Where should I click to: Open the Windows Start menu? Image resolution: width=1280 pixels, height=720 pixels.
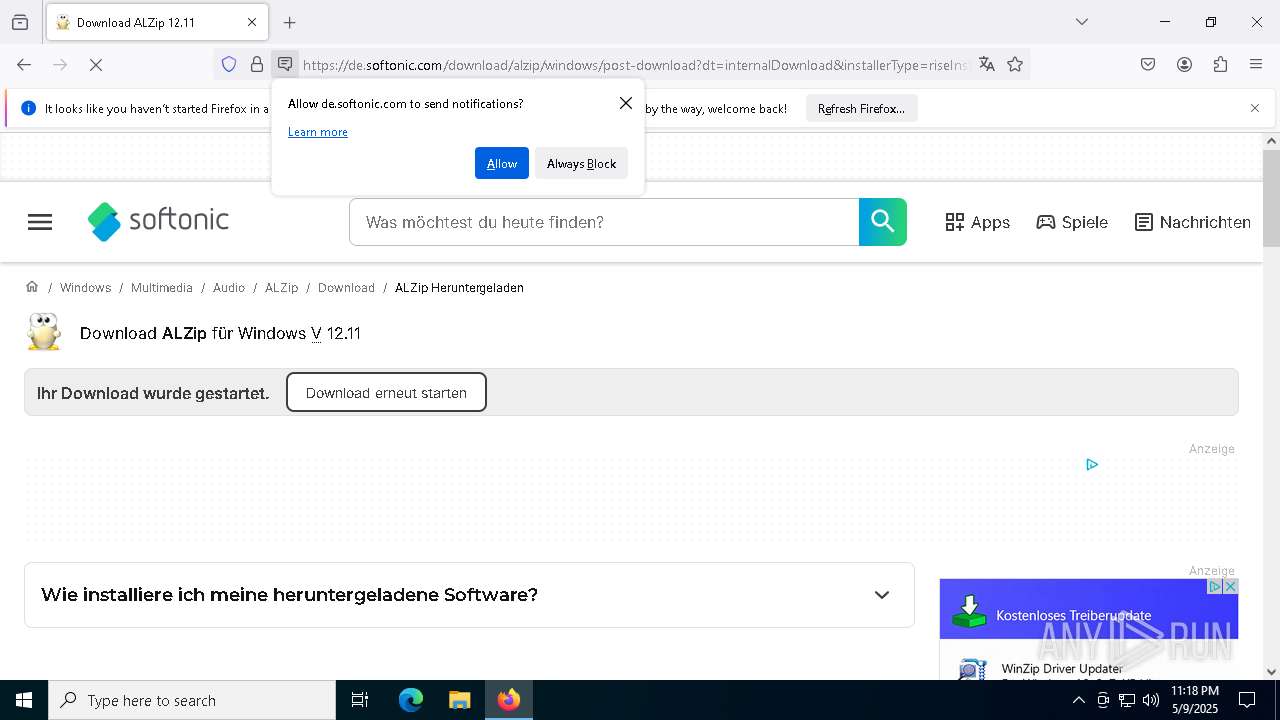coord(24,700)
